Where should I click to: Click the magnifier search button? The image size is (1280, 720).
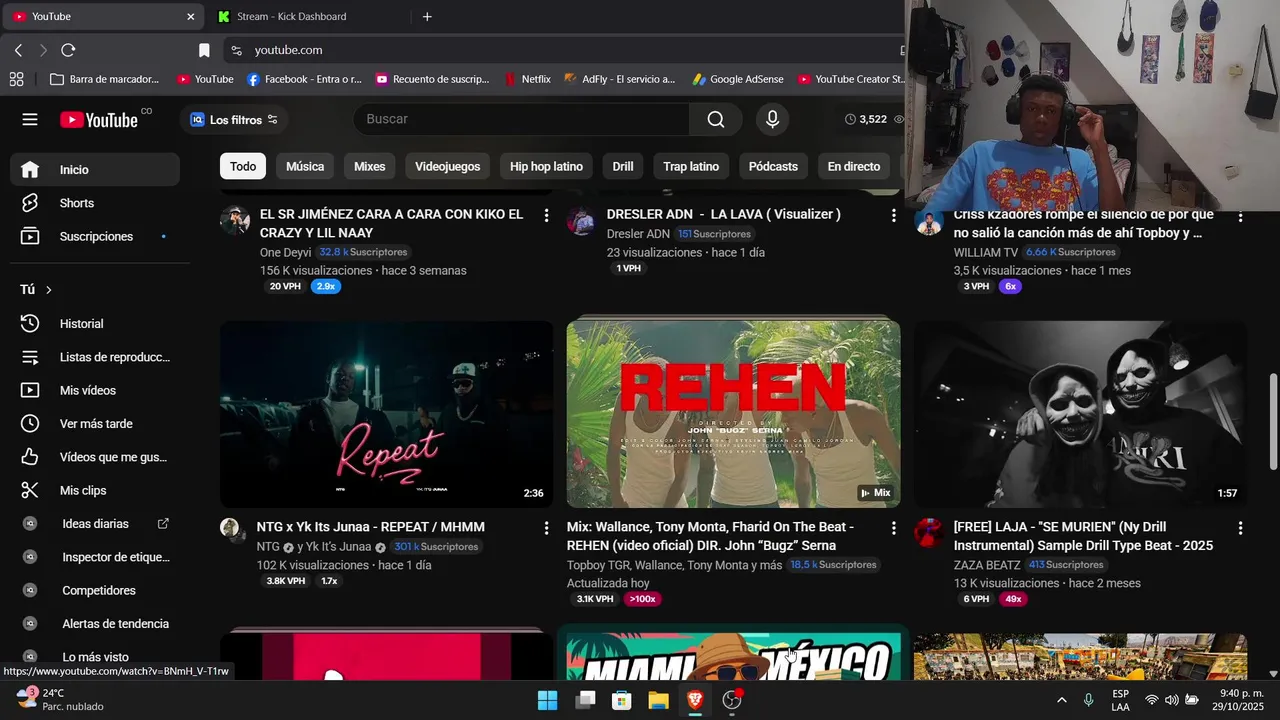pyautogui.click(x=716, y=119)
